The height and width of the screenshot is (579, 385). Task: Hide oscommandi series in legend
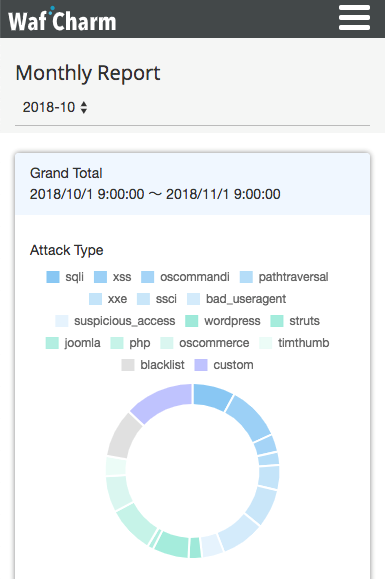coord(185,277)
